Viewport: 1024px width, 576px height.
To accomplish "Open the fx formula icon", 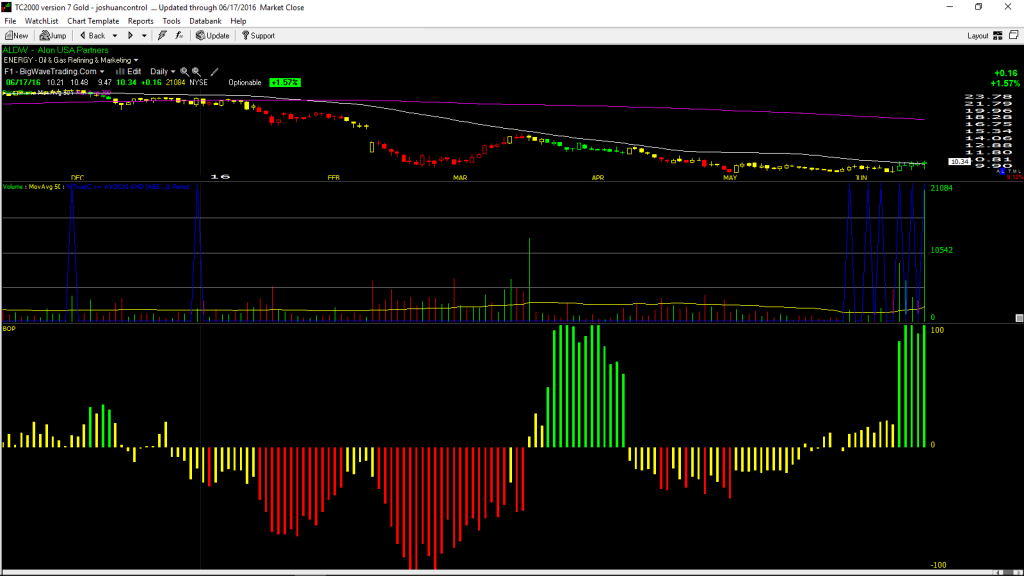I will [x=179, y=36].
